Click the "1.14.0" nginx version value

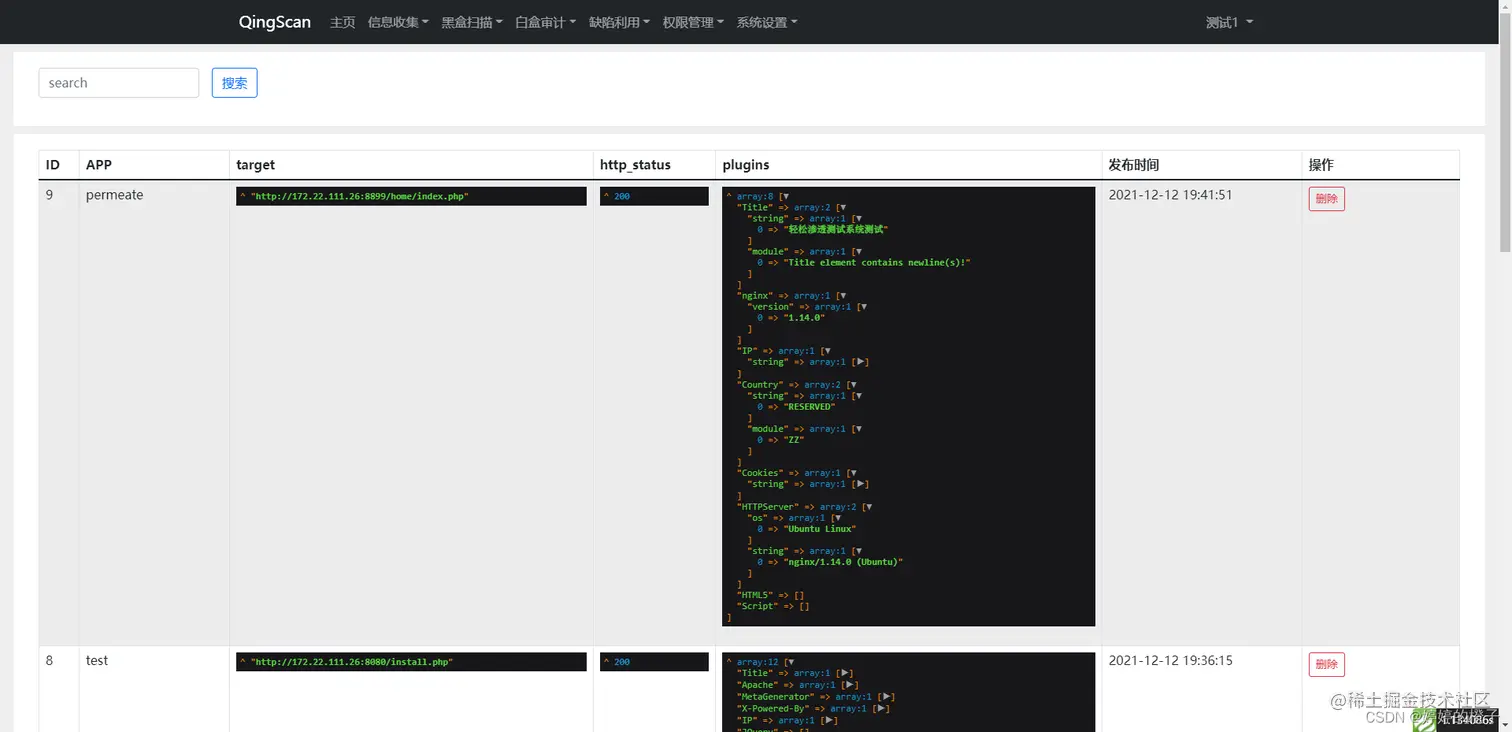tap(804, 318)
